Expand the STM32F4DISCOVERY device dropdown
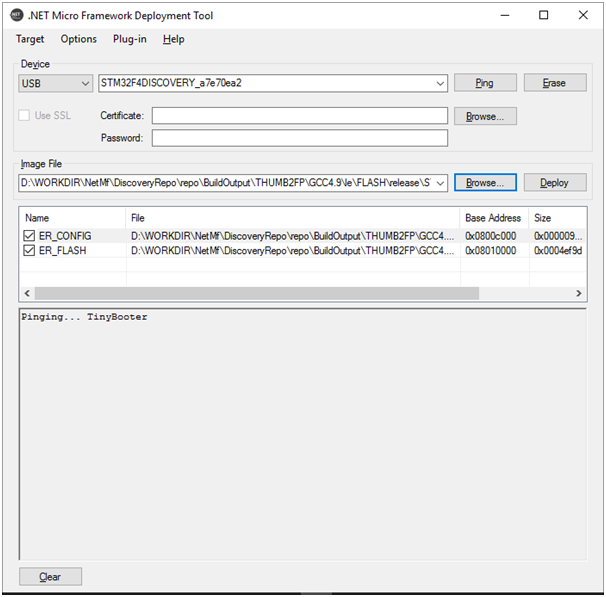The image size is (606, 597). pyautogui.click(x=439, y=83)
